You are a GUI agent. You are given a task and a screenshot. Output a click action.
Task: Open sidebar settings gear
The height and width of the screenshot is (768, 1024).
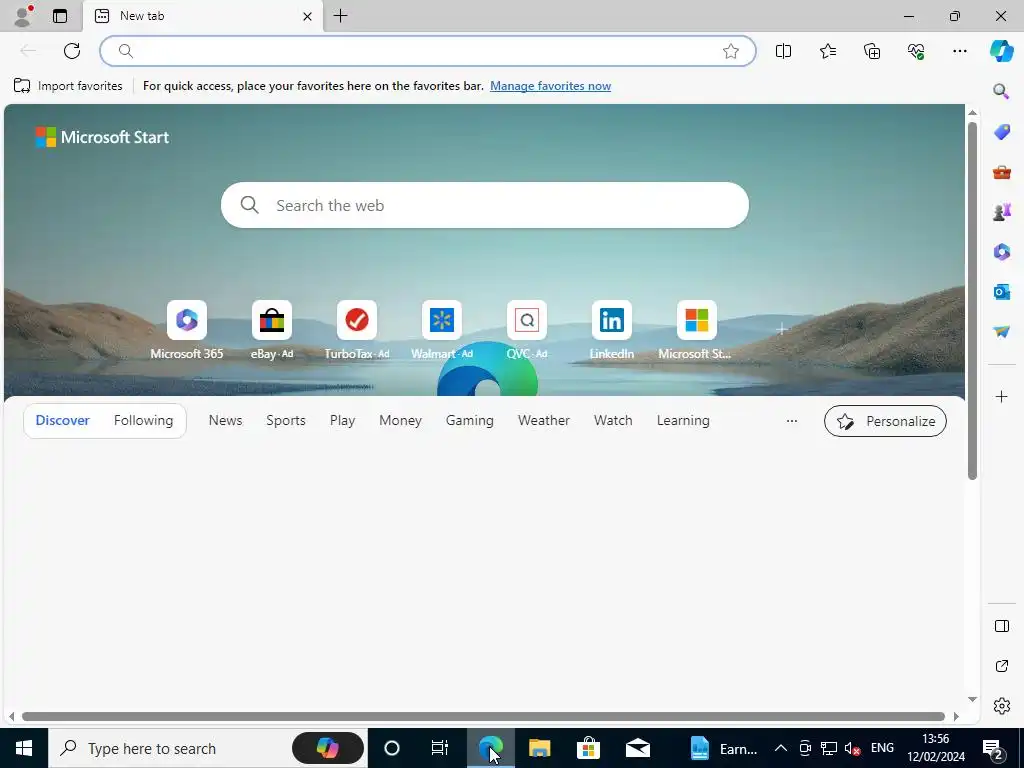click(x=1002, y=706)
